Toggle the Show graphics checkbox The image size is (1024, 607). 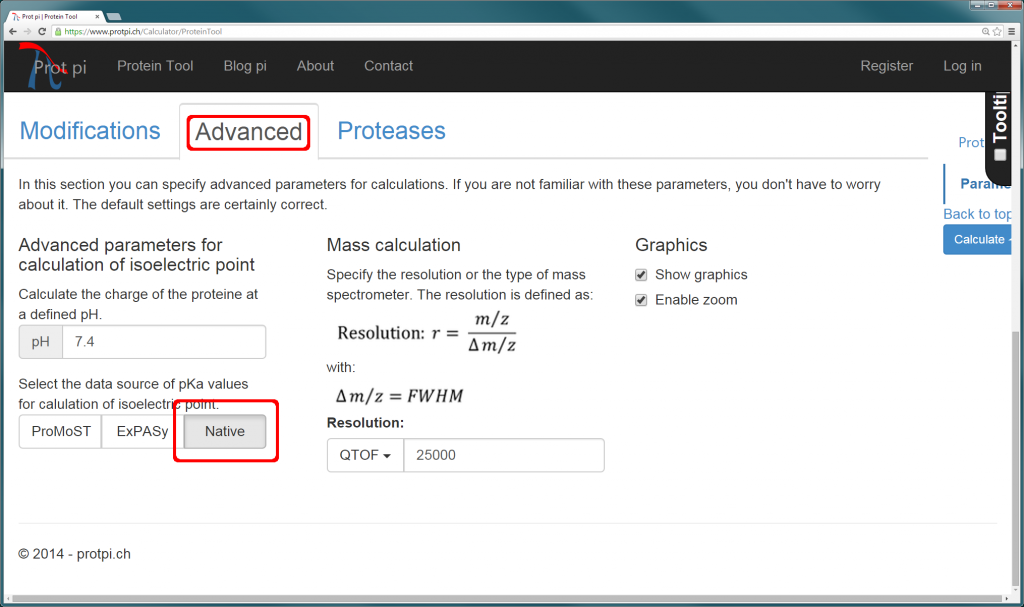(640, 274)
